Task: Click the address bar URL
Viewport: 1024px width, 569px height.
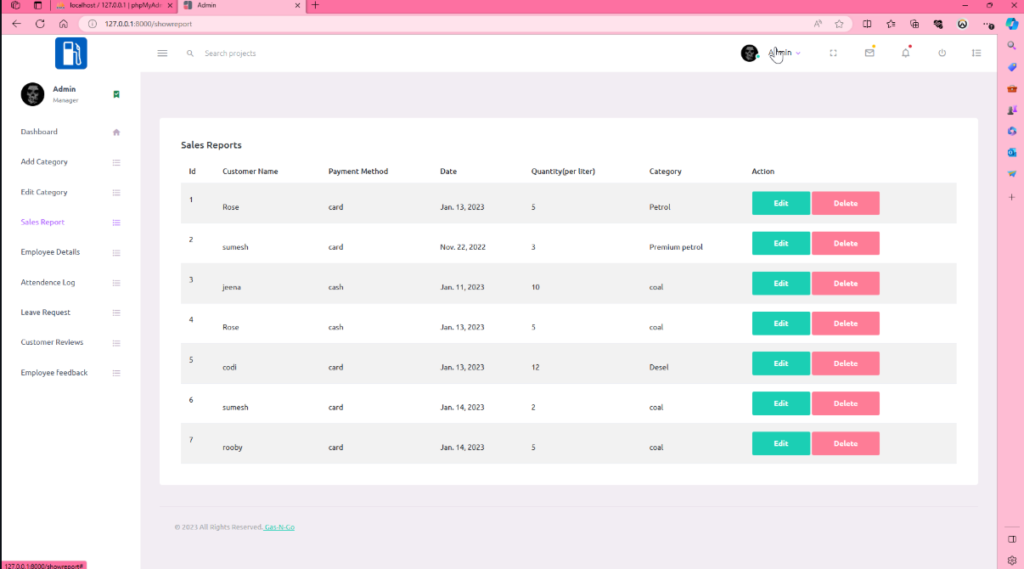Action: coord(148,24)
